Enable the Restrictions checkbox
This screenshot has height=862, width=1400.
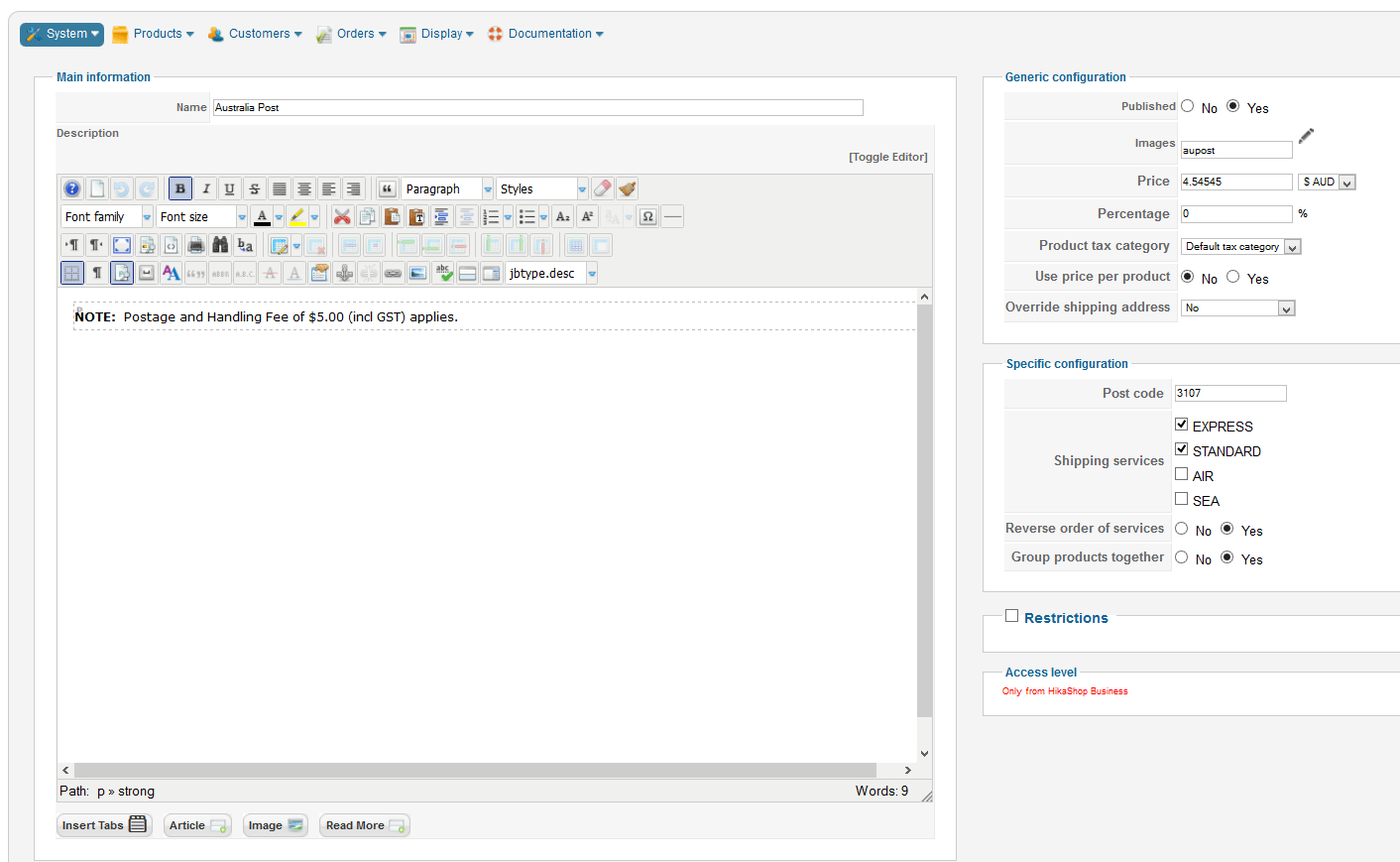(1012, 616)
